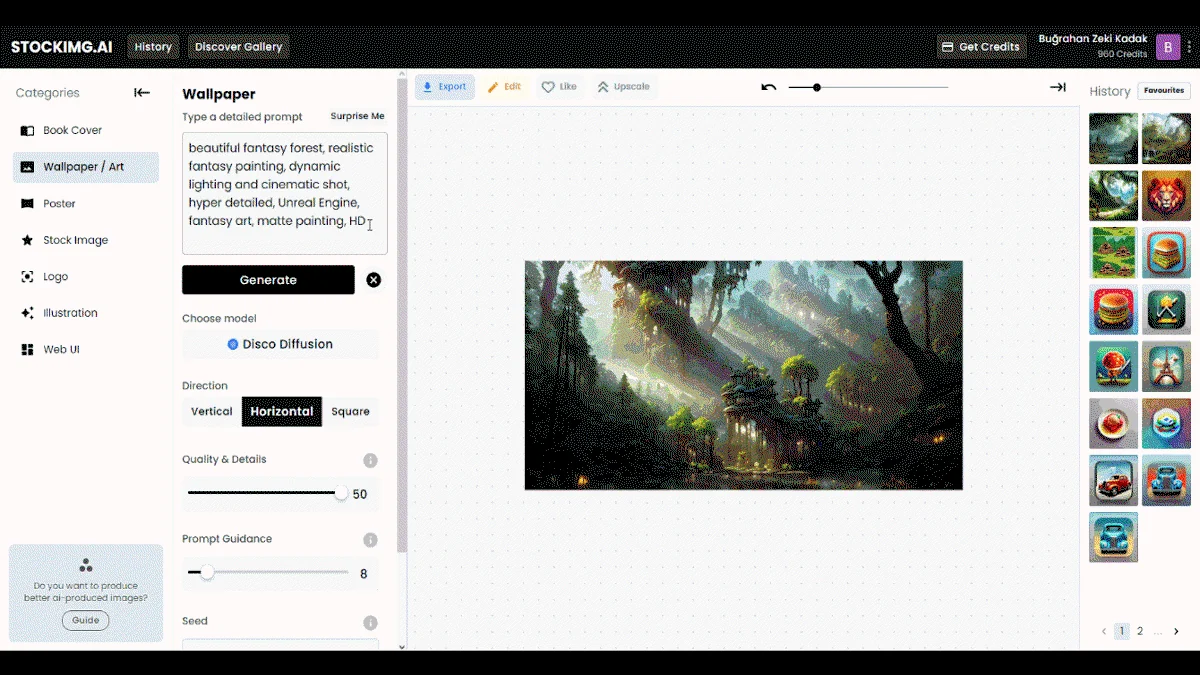The height and width of the screenshot is (675, 1200).
Task: Collapse the Categories sidebar with arrow icon
Action: tap(142, 93)
